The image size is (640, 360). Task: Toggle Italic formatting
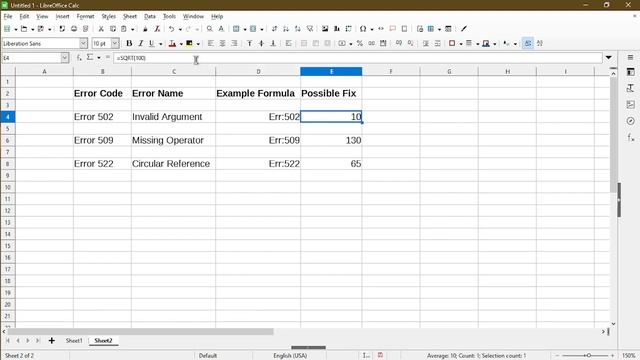(141, 43)
